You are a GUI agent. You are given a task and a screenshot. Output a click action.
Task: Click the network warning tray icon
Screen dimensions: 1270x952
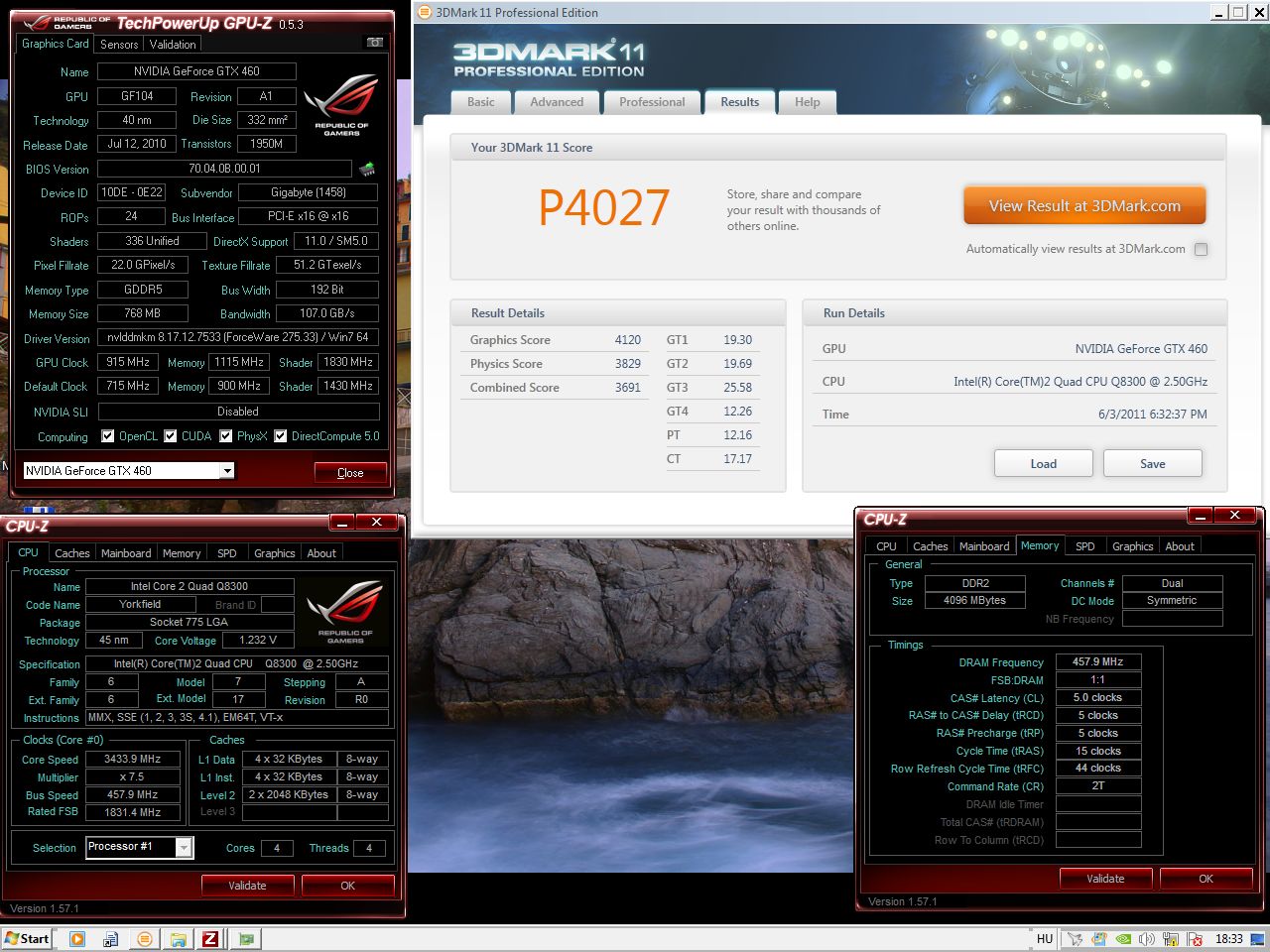pos(1171,938)
